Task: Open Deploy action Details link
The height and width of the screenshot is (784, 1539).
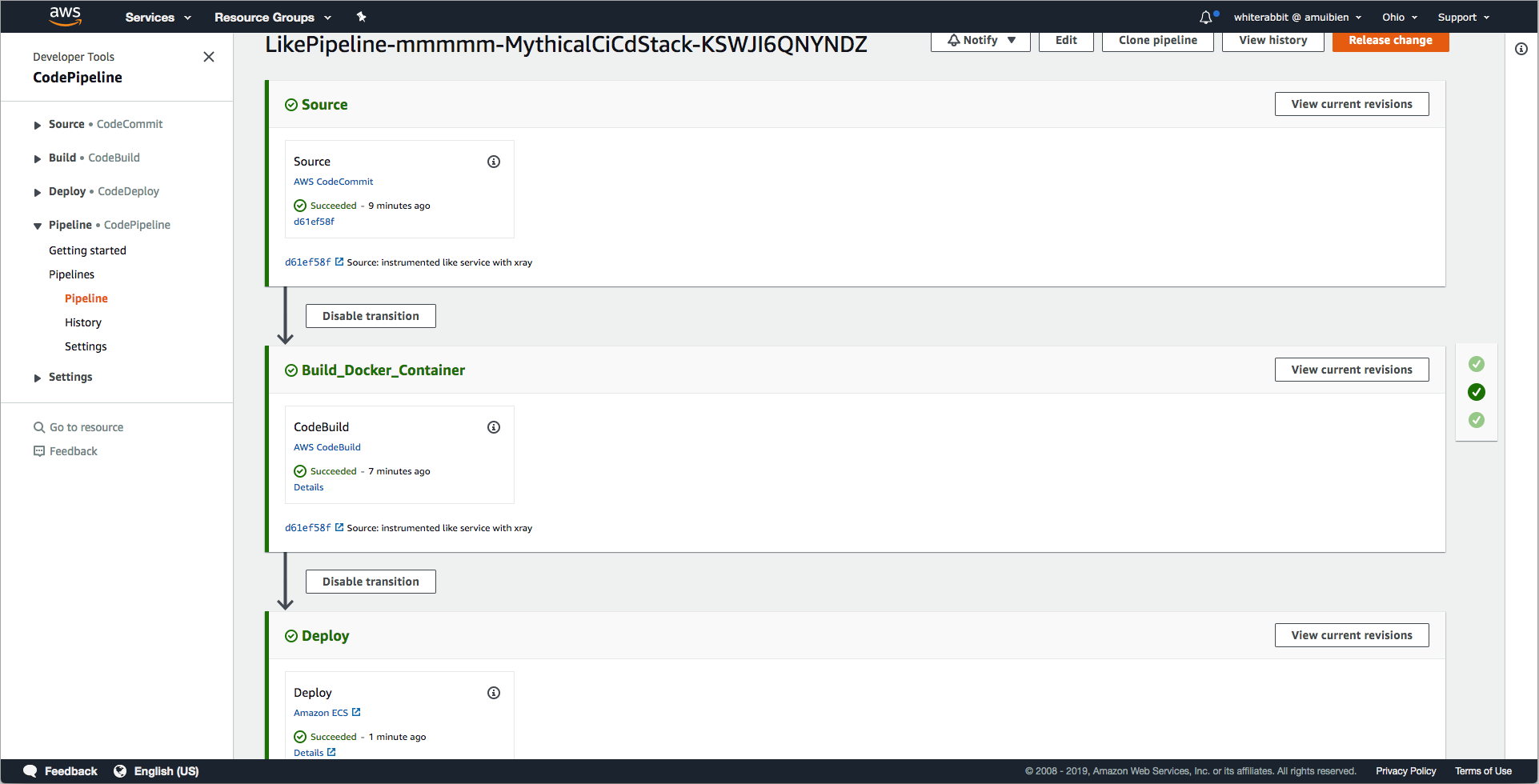Action: pos(308,753)
